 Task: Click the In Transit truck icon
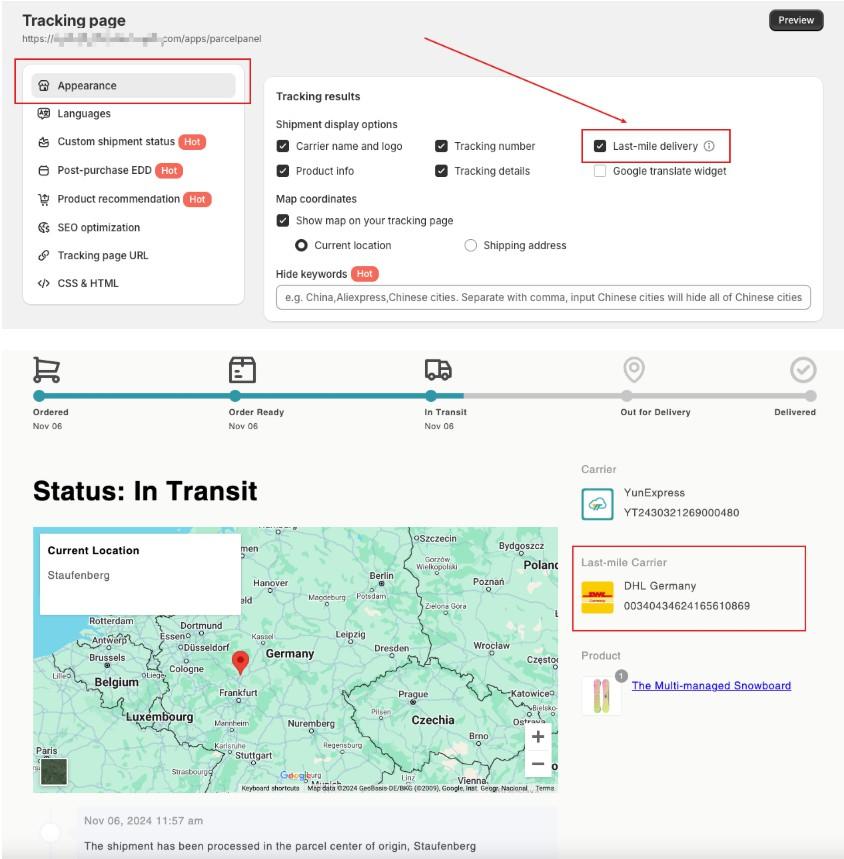[x=438, y=370]
